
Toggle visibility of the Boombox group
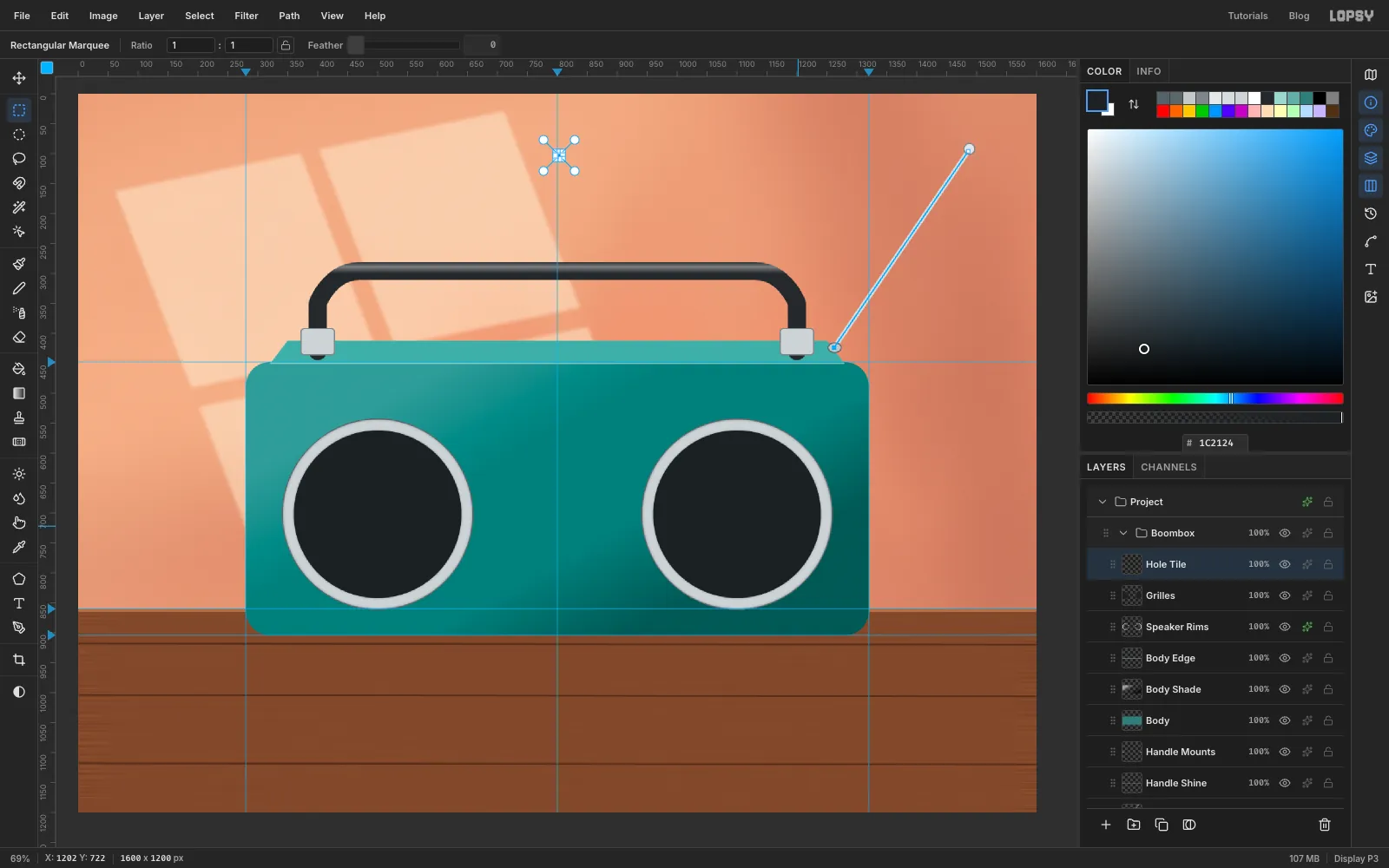click(x=1285, y=533)
